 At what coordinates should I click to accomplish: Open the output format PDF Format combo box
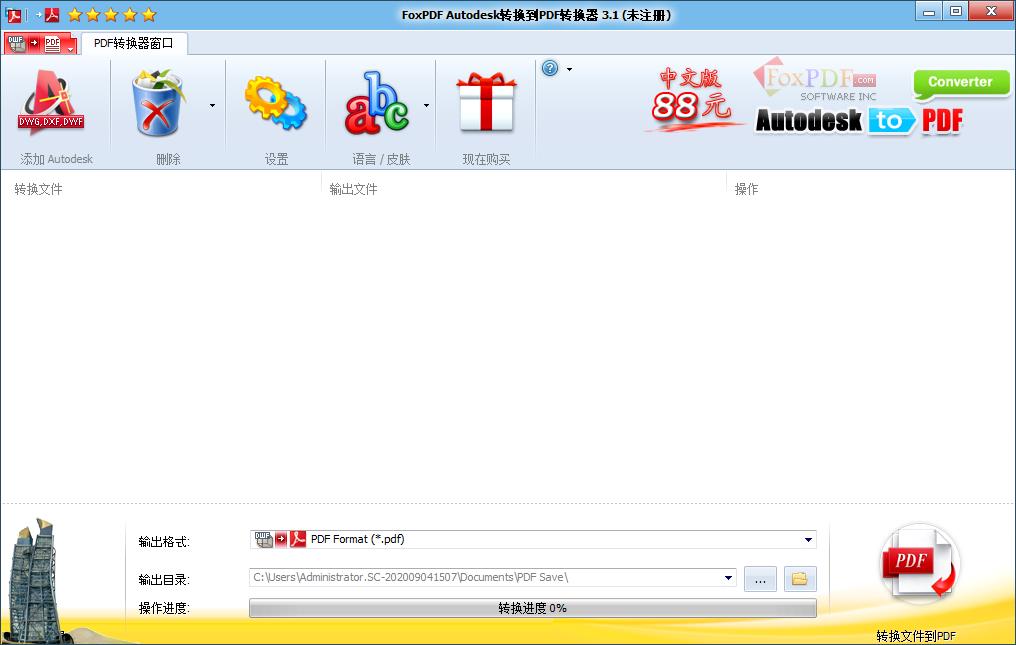click(x=533, y=539)
